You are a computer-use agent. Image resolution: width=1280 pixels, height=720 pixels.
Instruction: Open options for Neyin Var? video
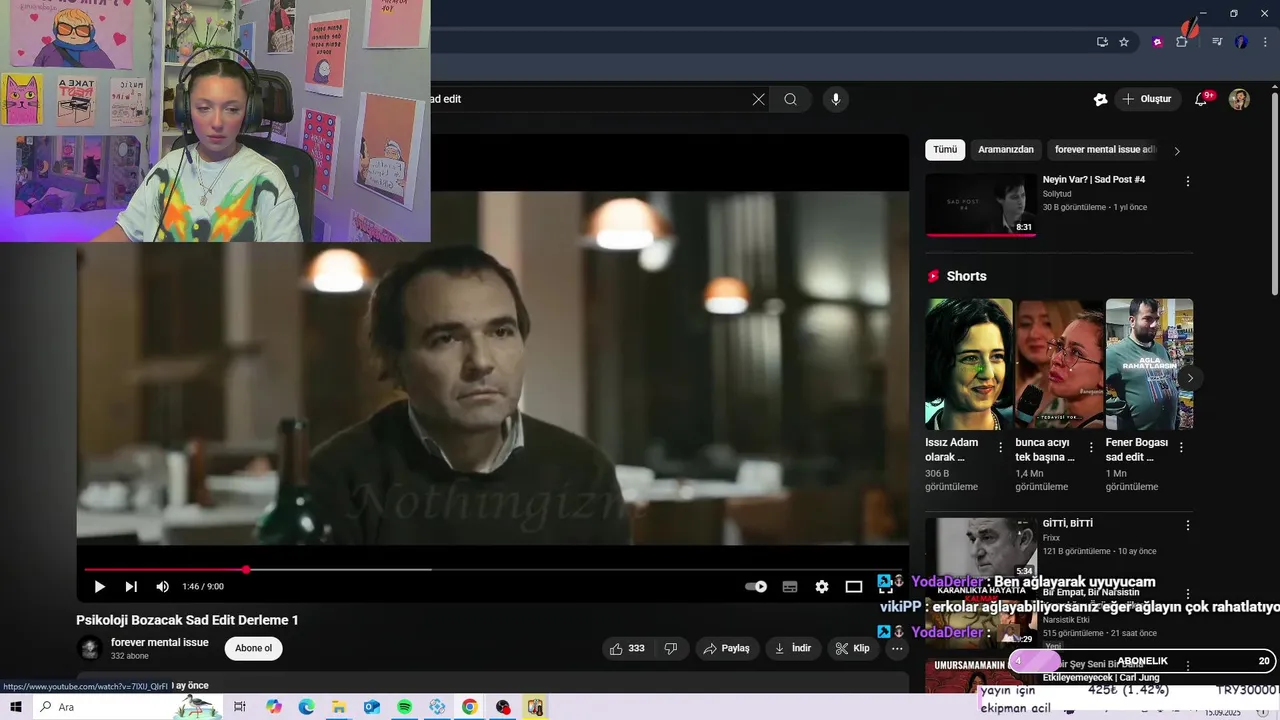pyautogui.click(x=1188, y=182)
